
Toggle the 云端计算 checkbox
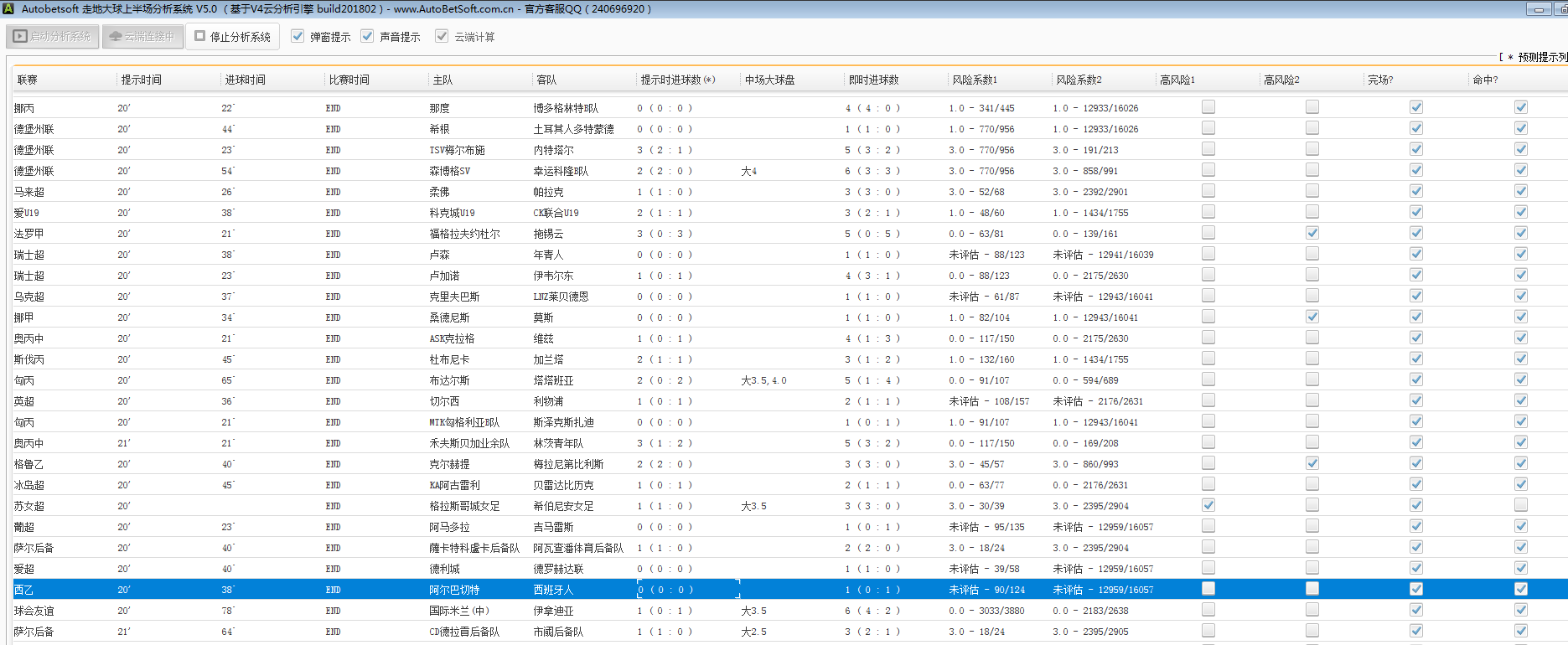tap(442, 37)
